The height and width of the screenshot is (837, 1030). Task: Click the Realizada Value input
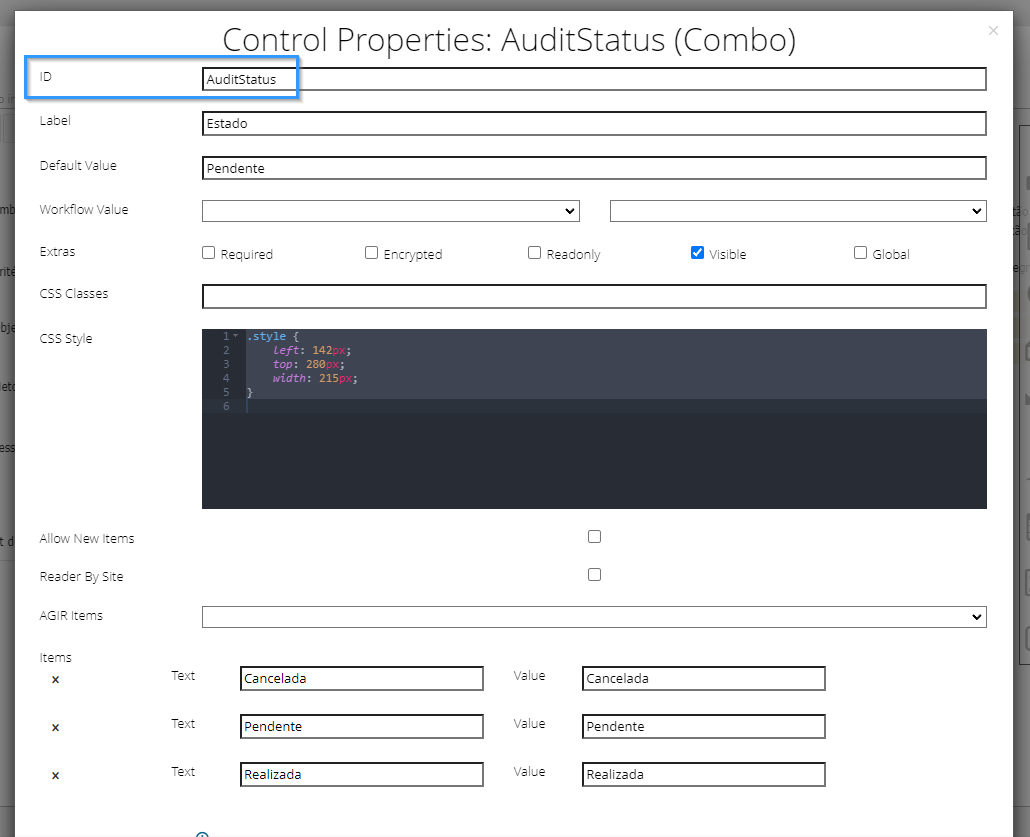704,775
